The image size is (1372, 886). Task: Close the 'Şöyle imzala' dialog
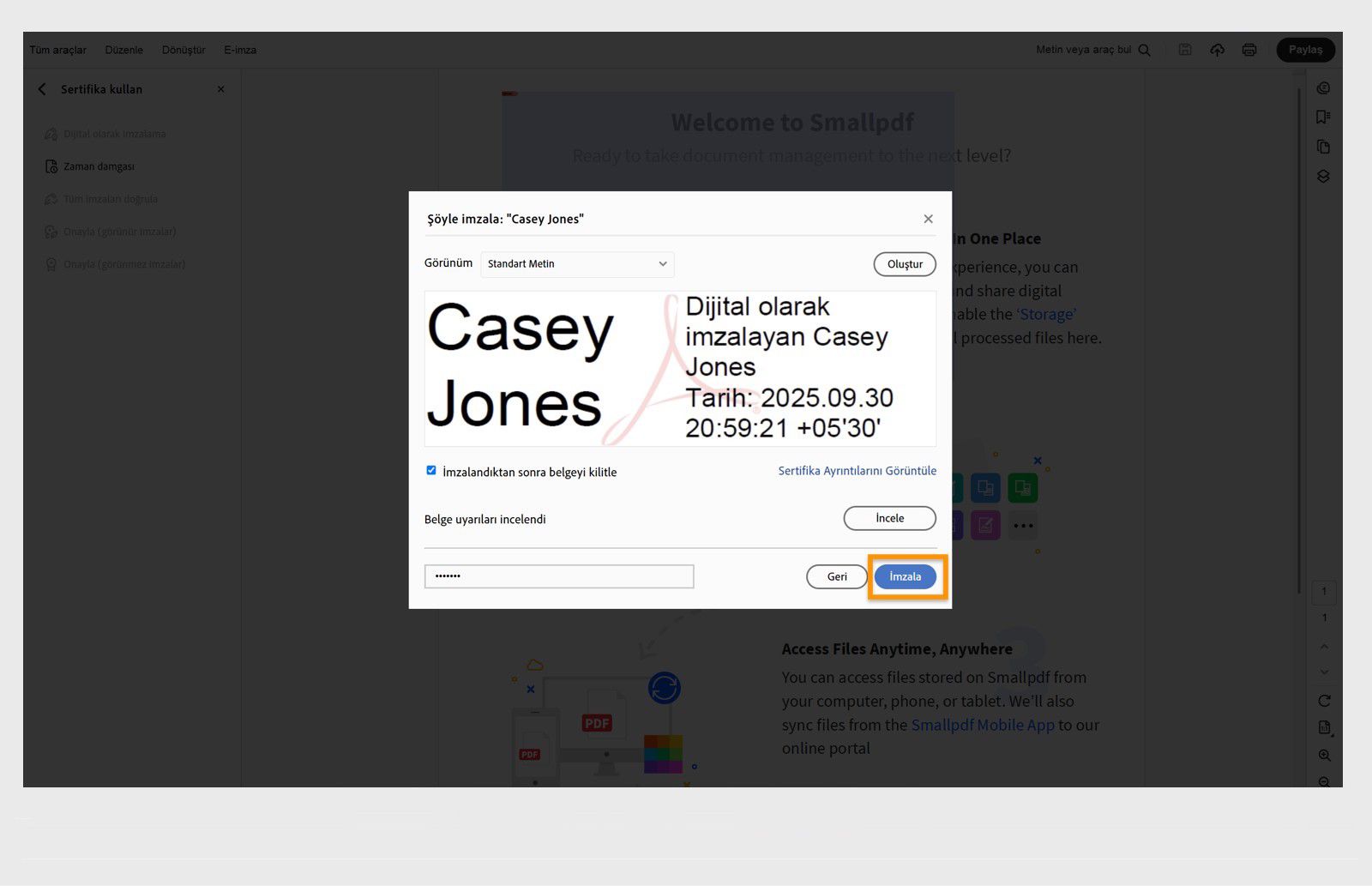tap(928, 219)
